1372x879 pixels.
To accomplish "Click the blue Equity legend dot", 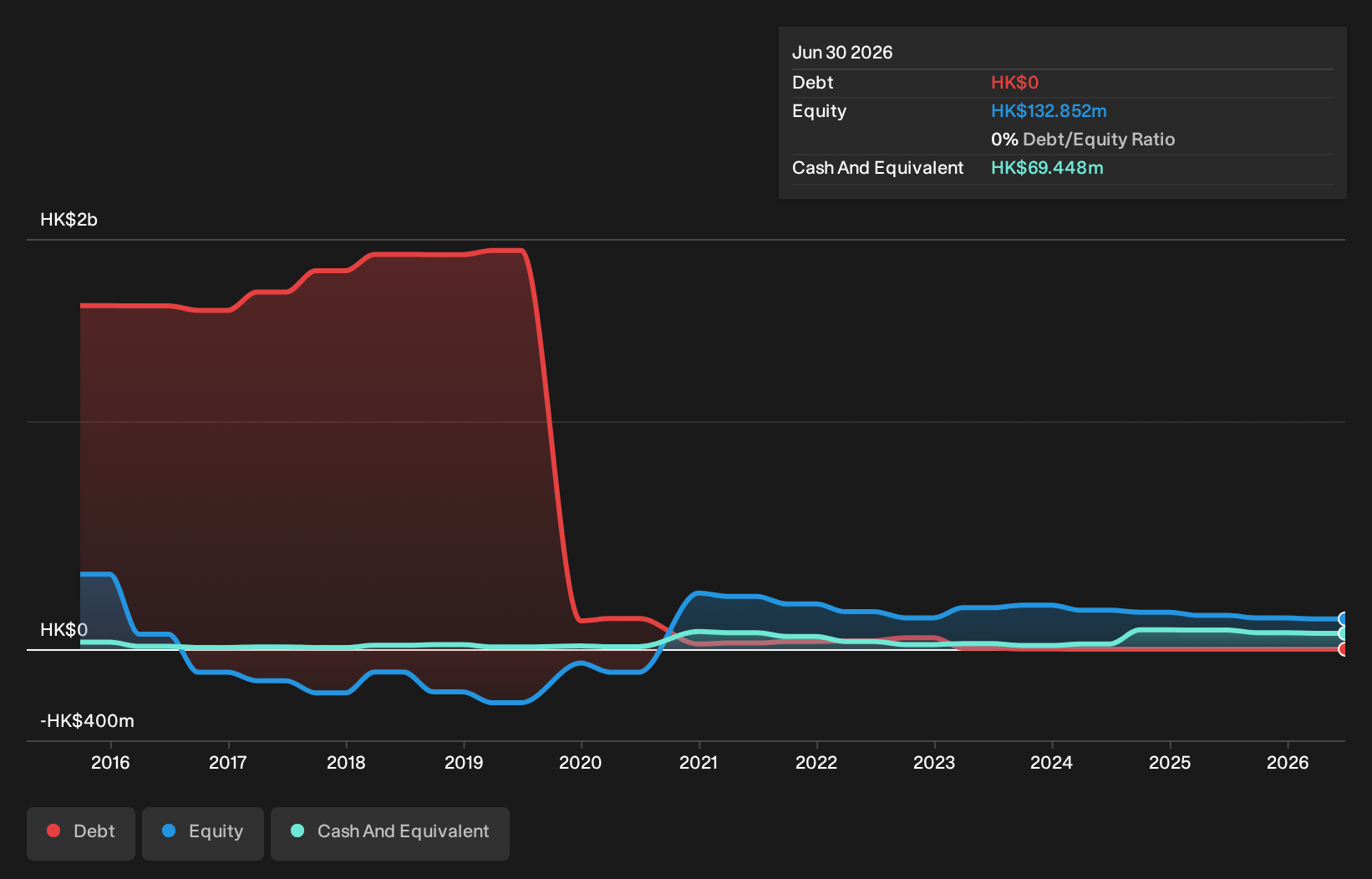I will [169, 831].
